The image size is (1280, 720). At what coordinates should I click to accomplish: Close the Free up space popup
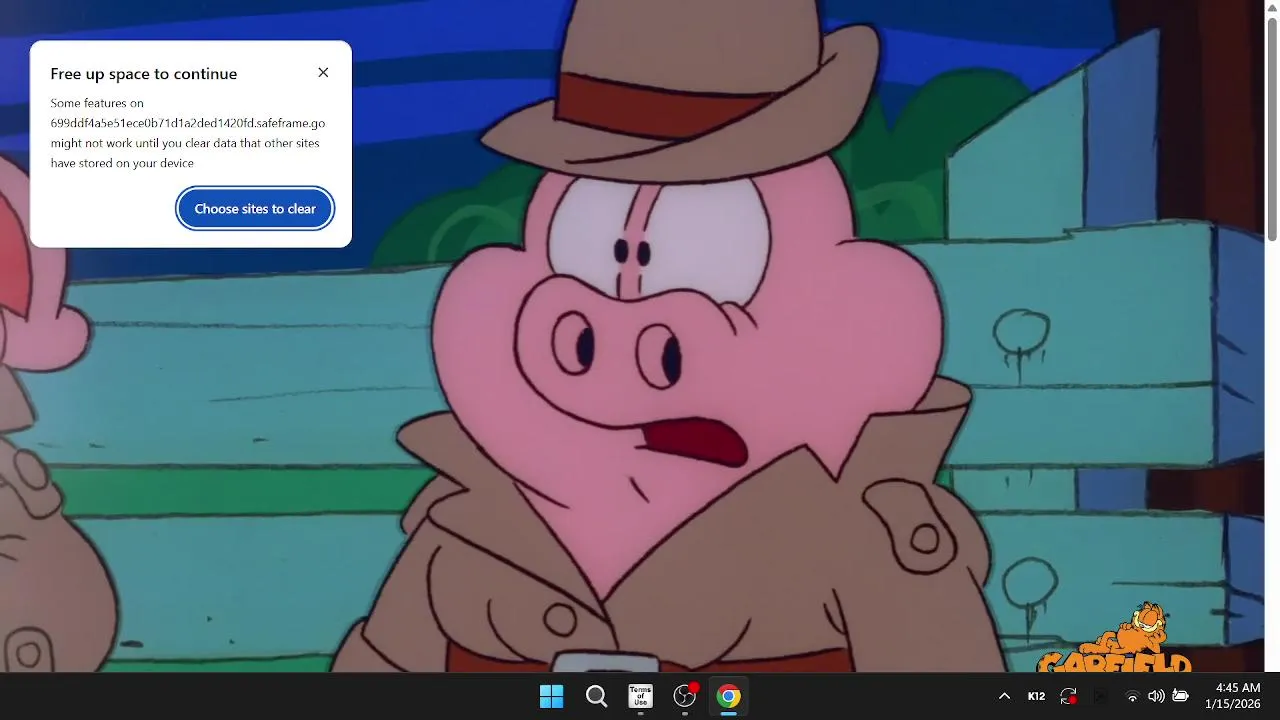(x=323, y=73)
